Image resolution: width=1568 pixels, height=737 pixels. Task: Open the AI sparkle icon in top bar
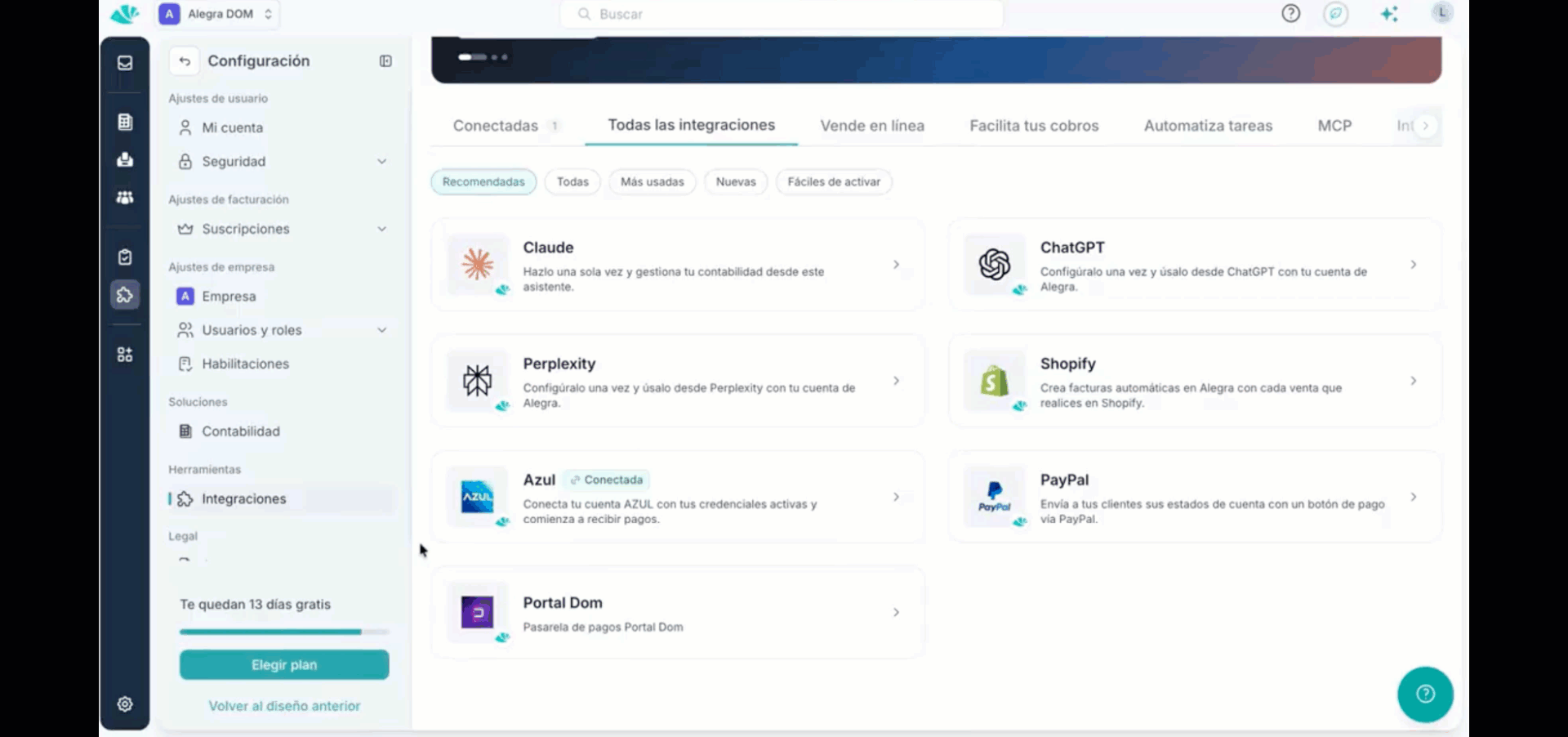tap(1388, 13)
